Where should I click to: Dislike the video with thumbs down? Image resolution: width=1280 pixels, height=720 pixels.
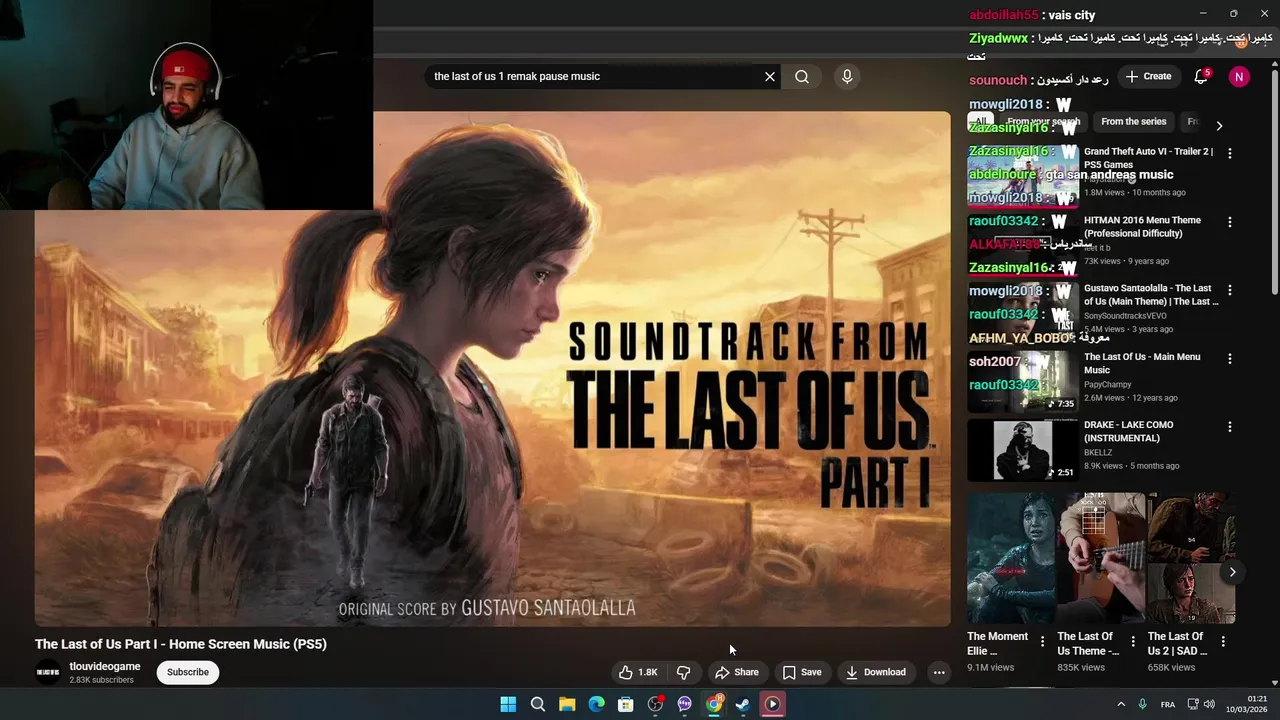(x=683, y=672)
